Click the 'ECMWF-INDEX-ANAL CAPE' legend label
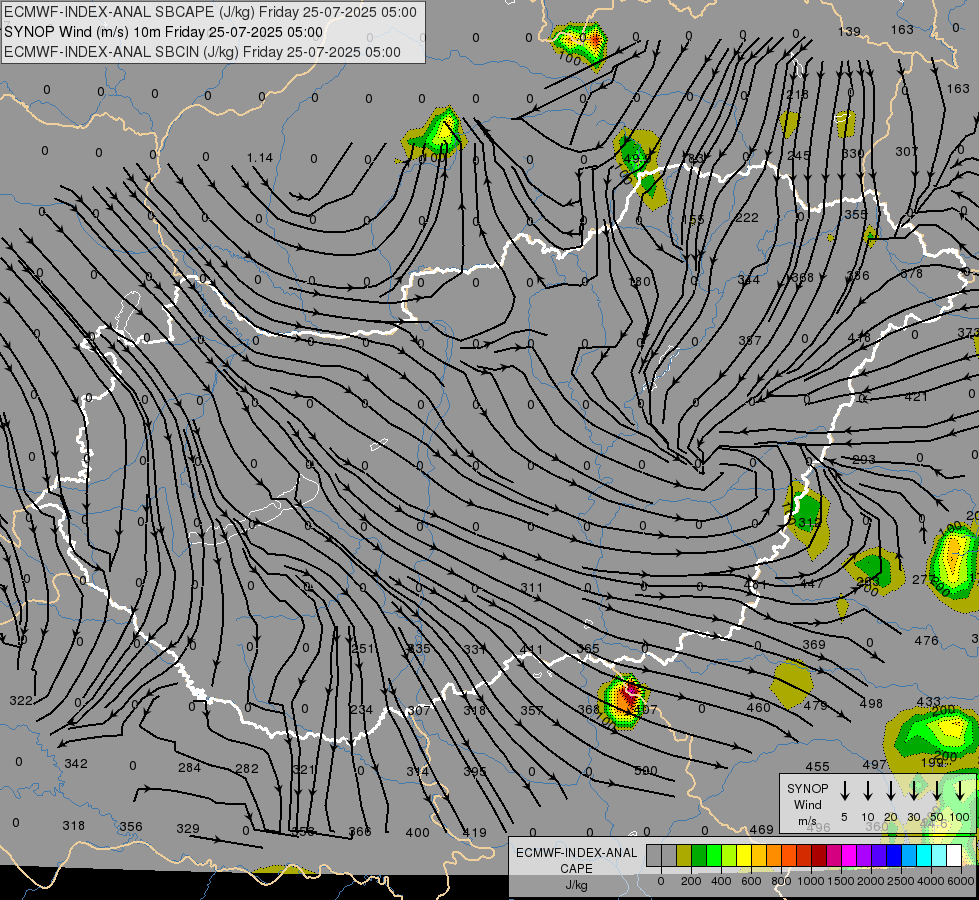Screen dimensions: 979x900 [576, 860]
